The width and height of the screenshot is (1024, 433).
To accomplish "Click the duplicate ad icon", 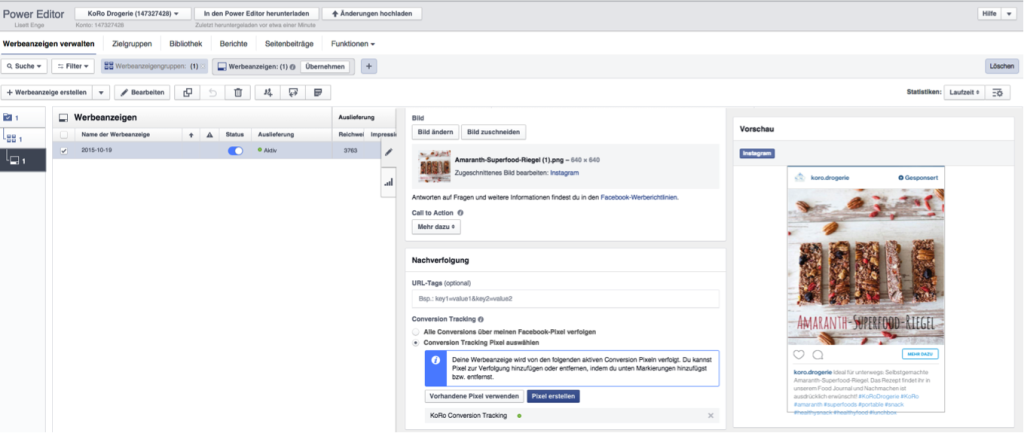I will pos(187,93).
